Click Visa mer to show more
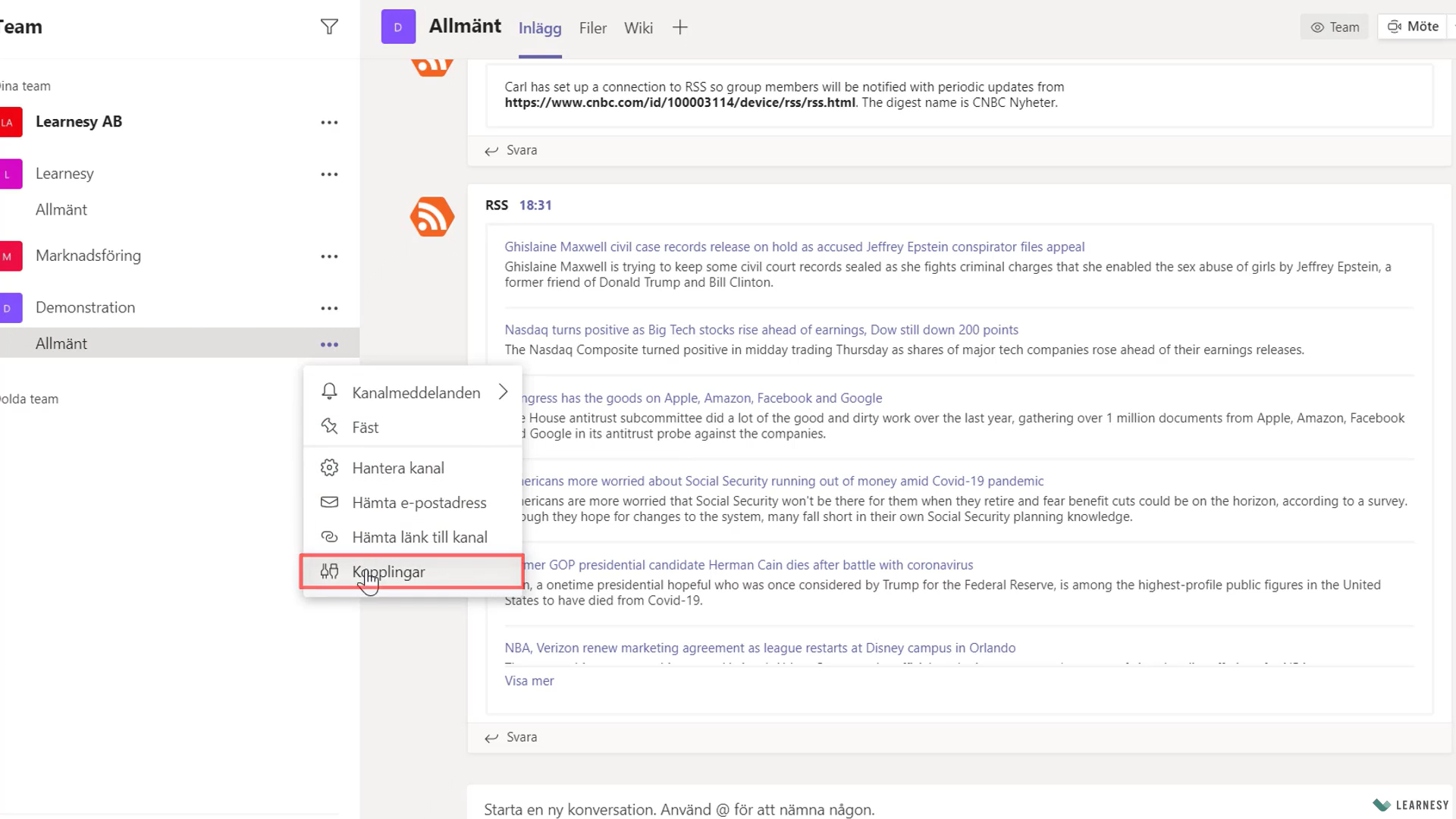Screen dimensions: 1456x819 pyautogui.click(x=529, y=681)
